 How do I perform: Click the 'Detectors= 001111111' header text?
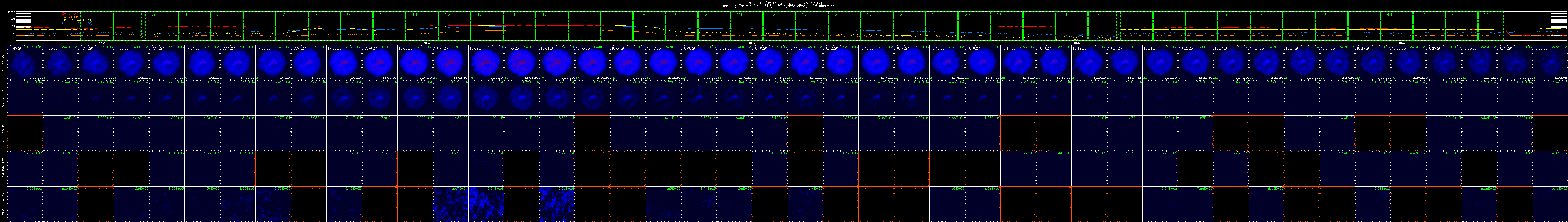click(x=831, y=6)
